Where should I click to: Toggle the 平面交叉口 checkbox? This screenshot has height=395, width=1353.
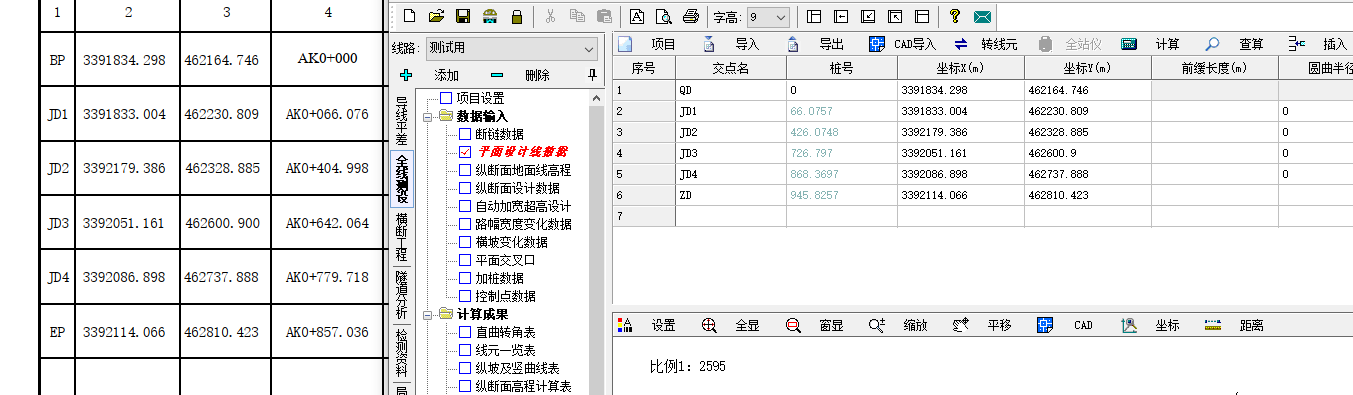(465, 260)
